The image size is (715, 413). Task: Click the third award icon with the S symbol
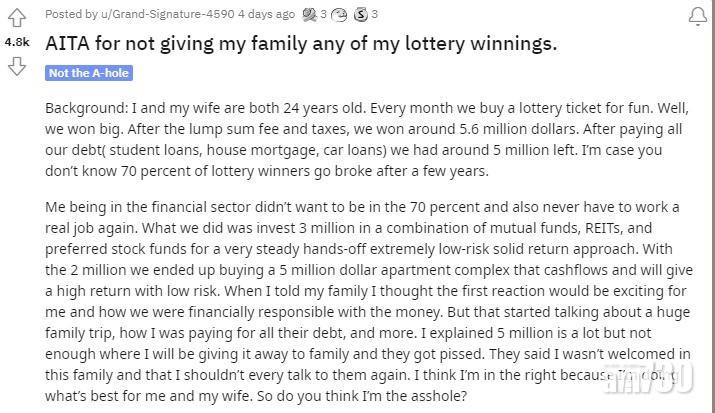click(360, 14)
